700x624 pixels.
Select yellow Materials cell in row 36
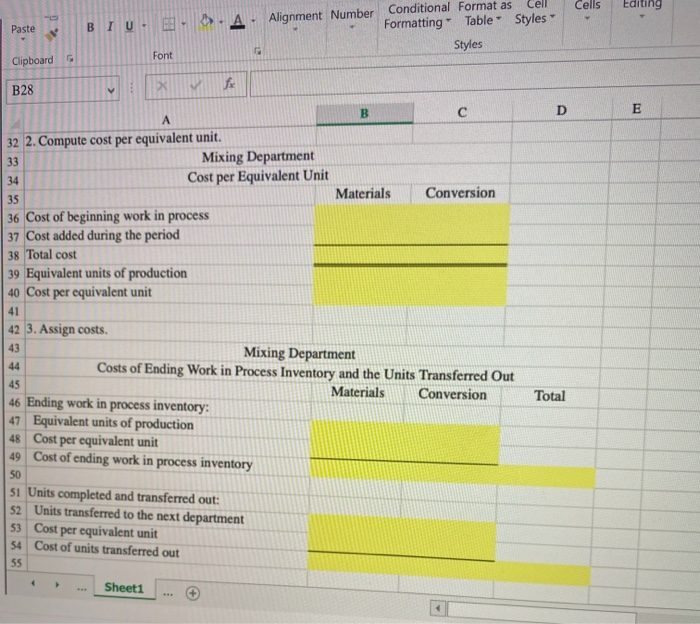[362, 215]
